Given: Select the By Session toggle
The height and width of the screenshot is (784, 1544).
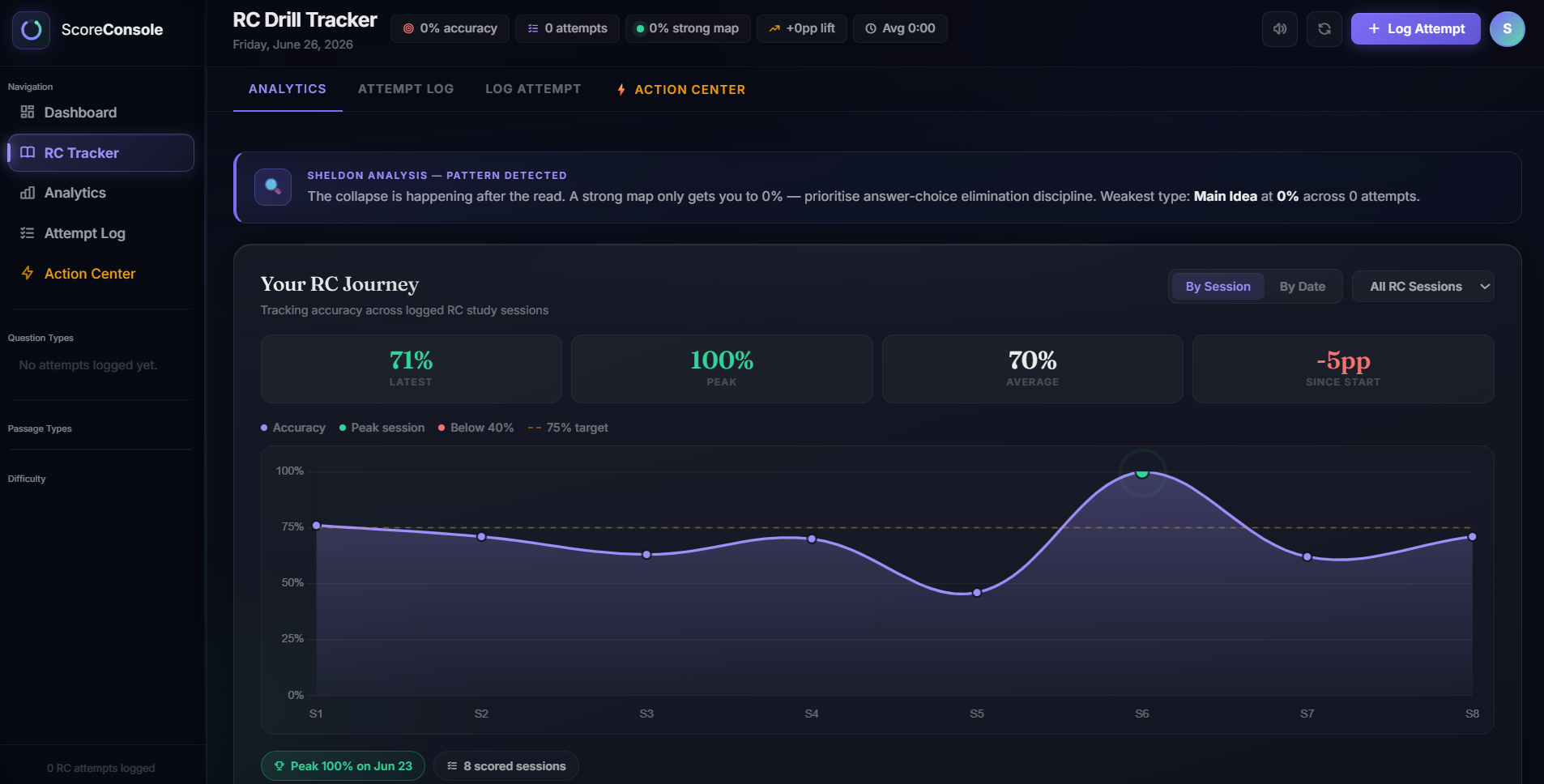Looking at the screenshot, I should coord(1218,287).
